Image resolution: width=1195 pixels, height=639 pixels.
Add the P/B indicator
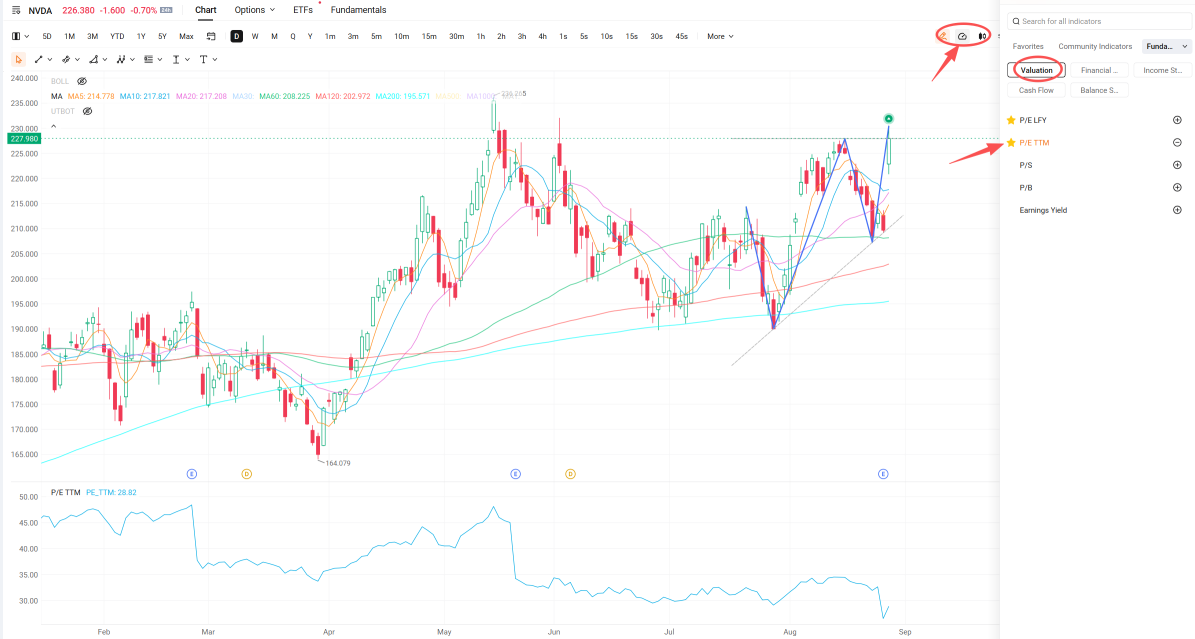(1177, 188)
